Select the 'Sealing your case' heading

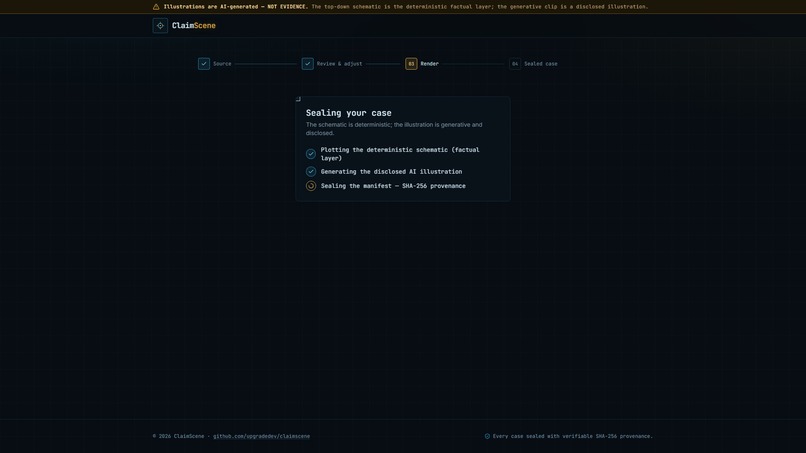pyautogui.click(x=349, y=113)
